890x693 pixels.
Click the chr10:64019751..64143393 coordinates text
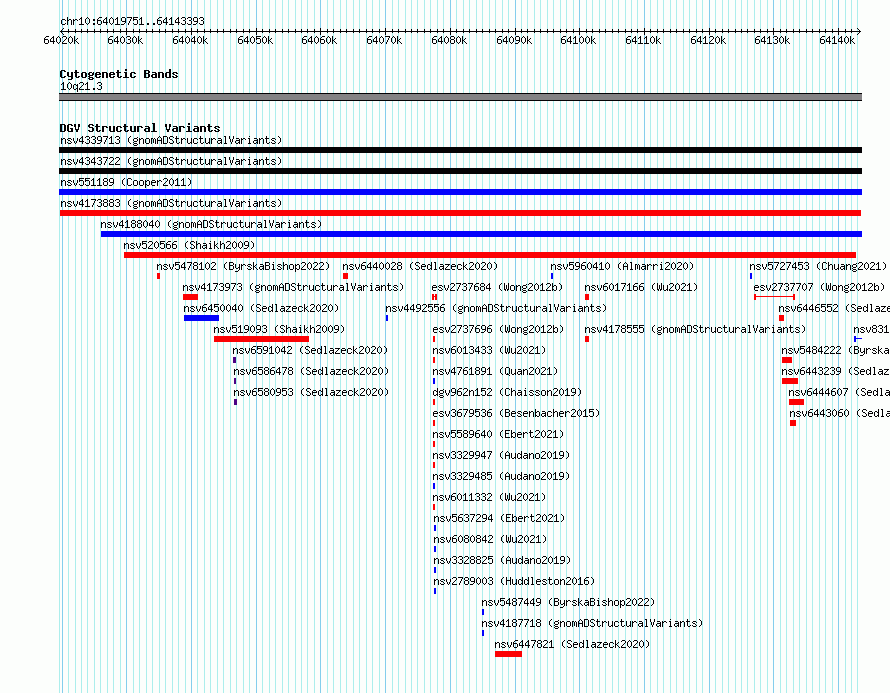tap(132, 21)
